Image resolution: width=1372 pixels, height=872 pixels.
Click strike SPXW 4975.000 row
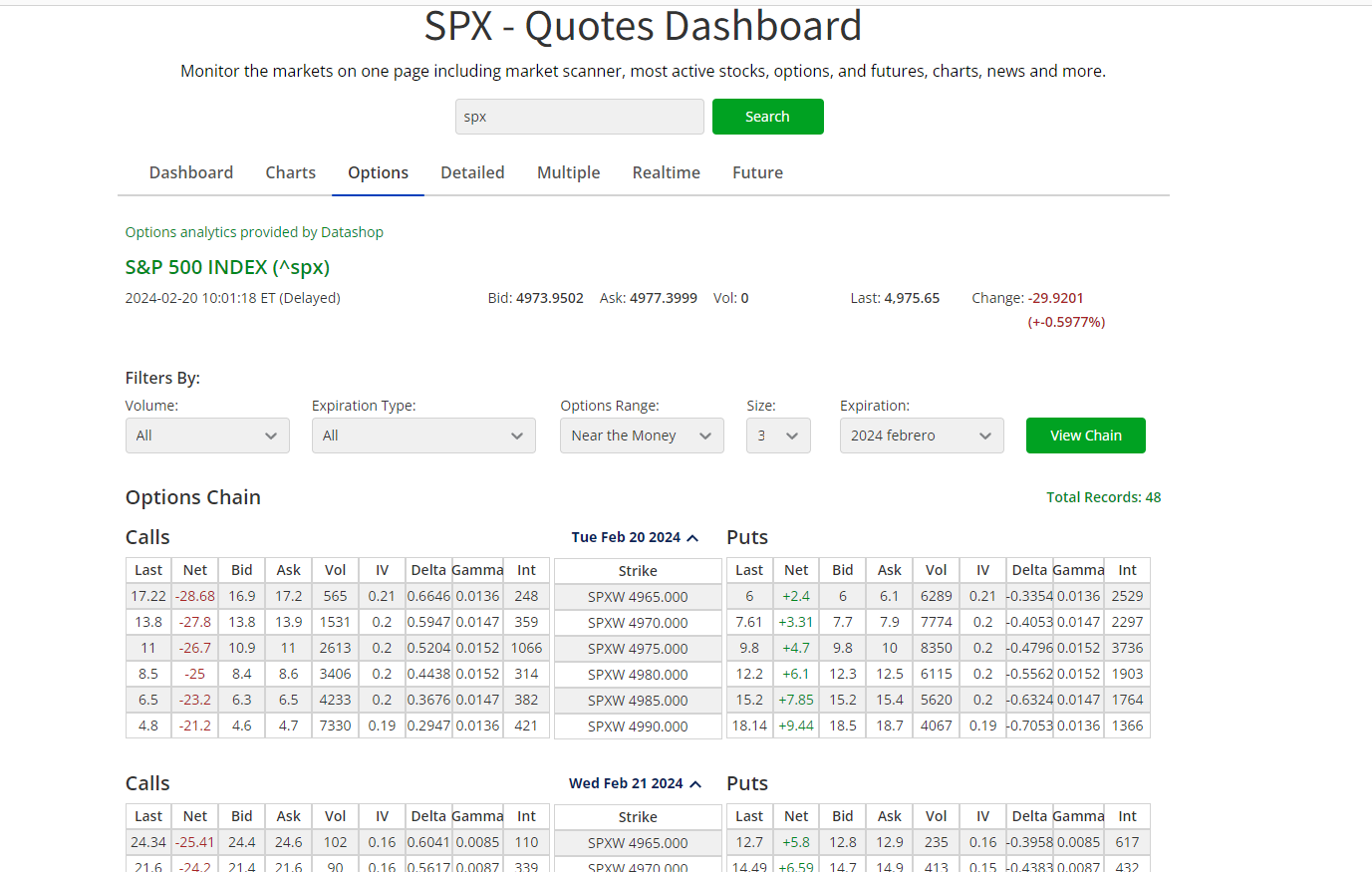(x=638, y=649)
